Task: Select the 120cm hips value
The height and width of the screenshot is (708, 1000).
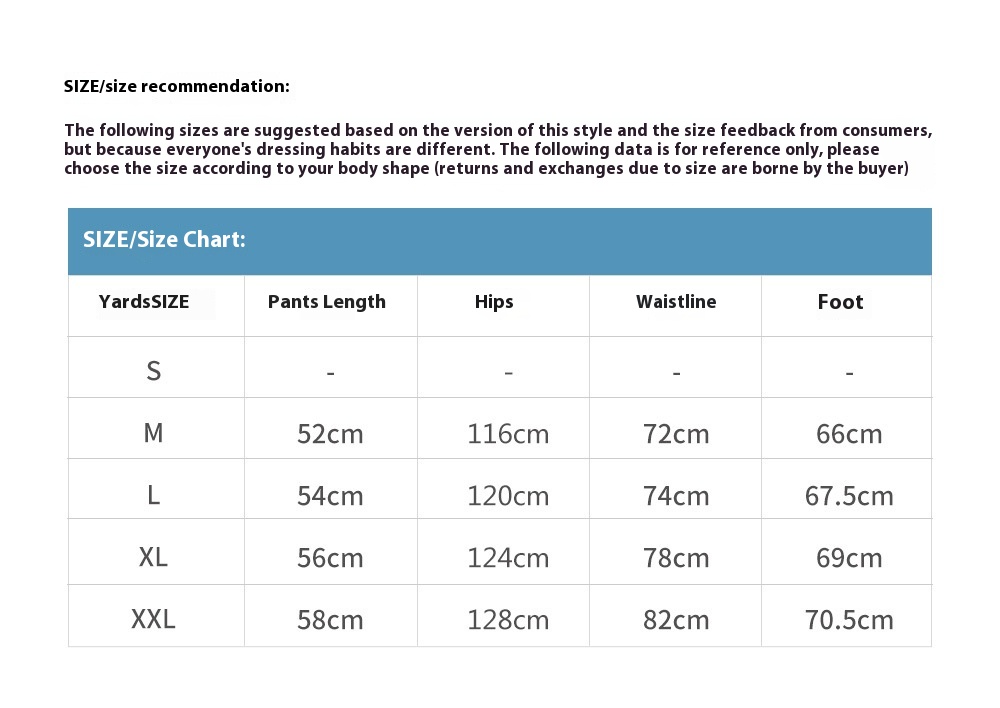Action: pyautogui.click(x=508, y=496)
